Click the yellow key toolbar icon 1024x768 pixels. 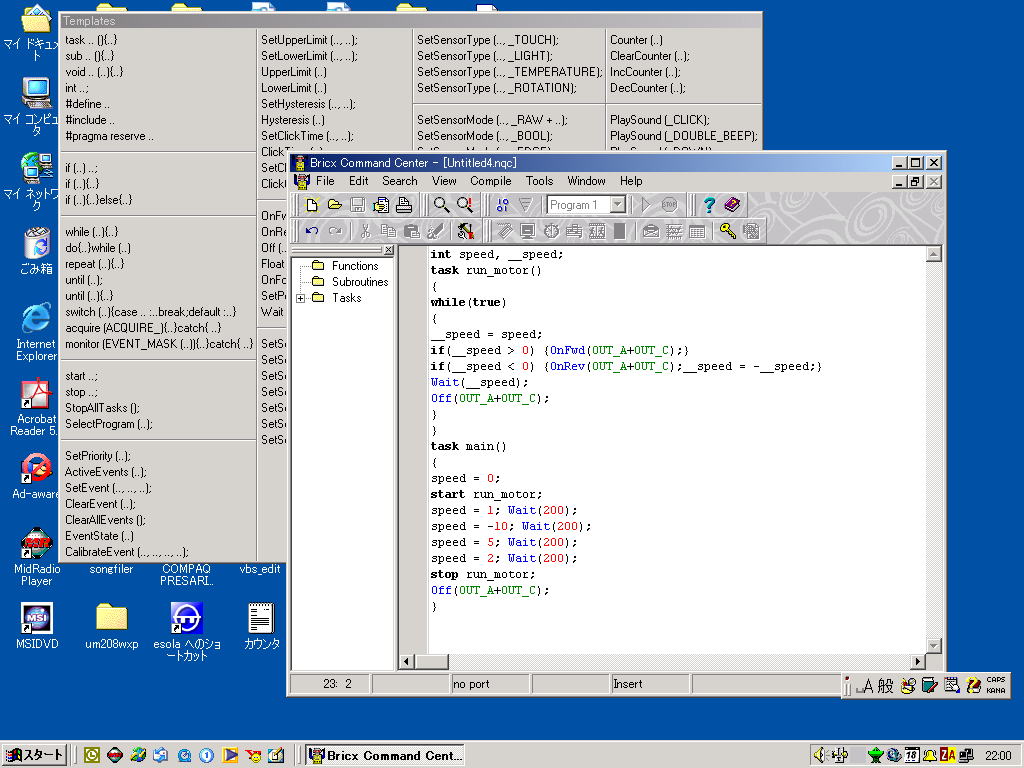coord(728,231)
